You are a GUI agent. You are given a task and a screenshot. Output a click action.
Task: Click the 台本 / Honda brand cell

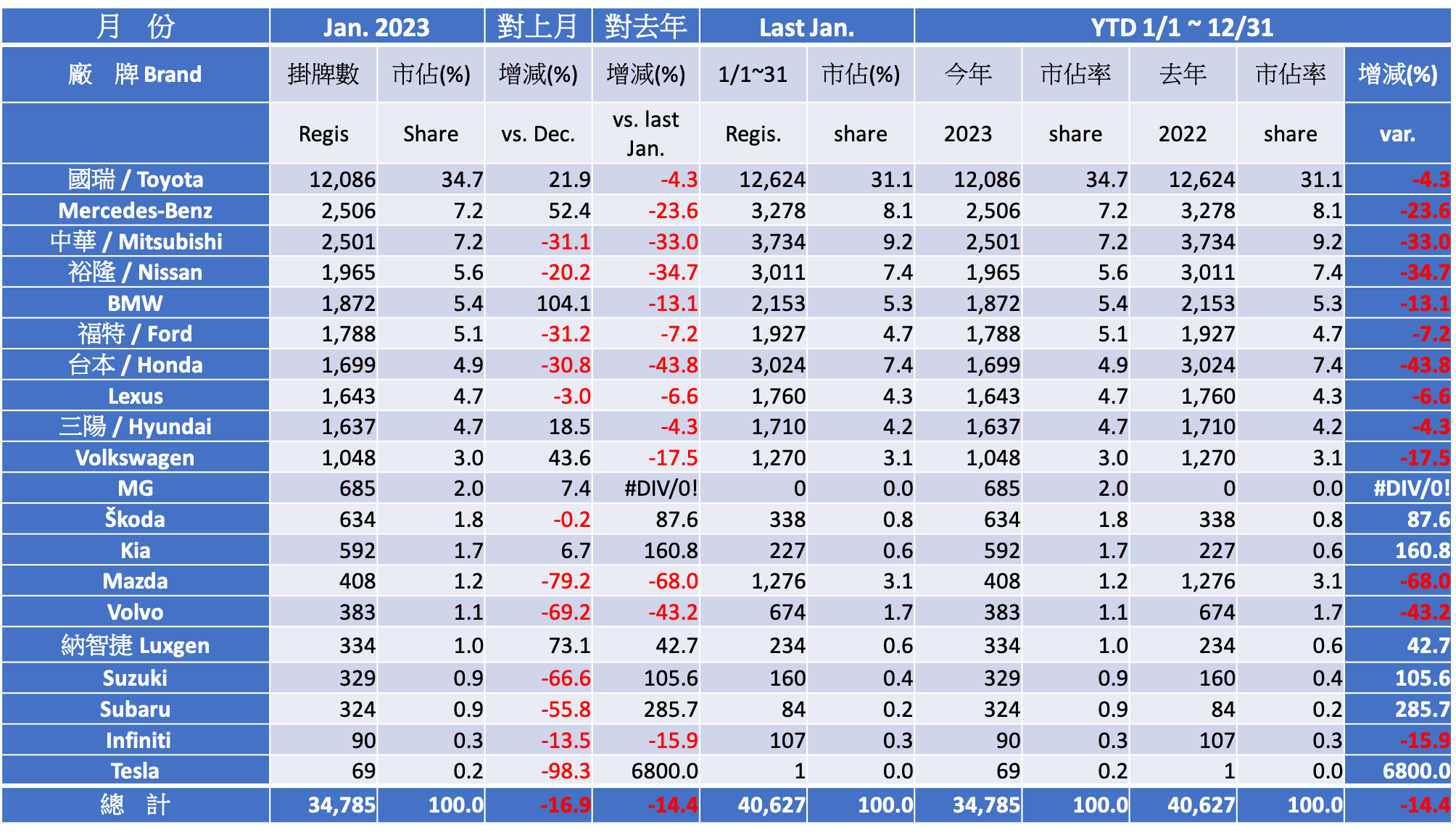click(x=136, y=365)
